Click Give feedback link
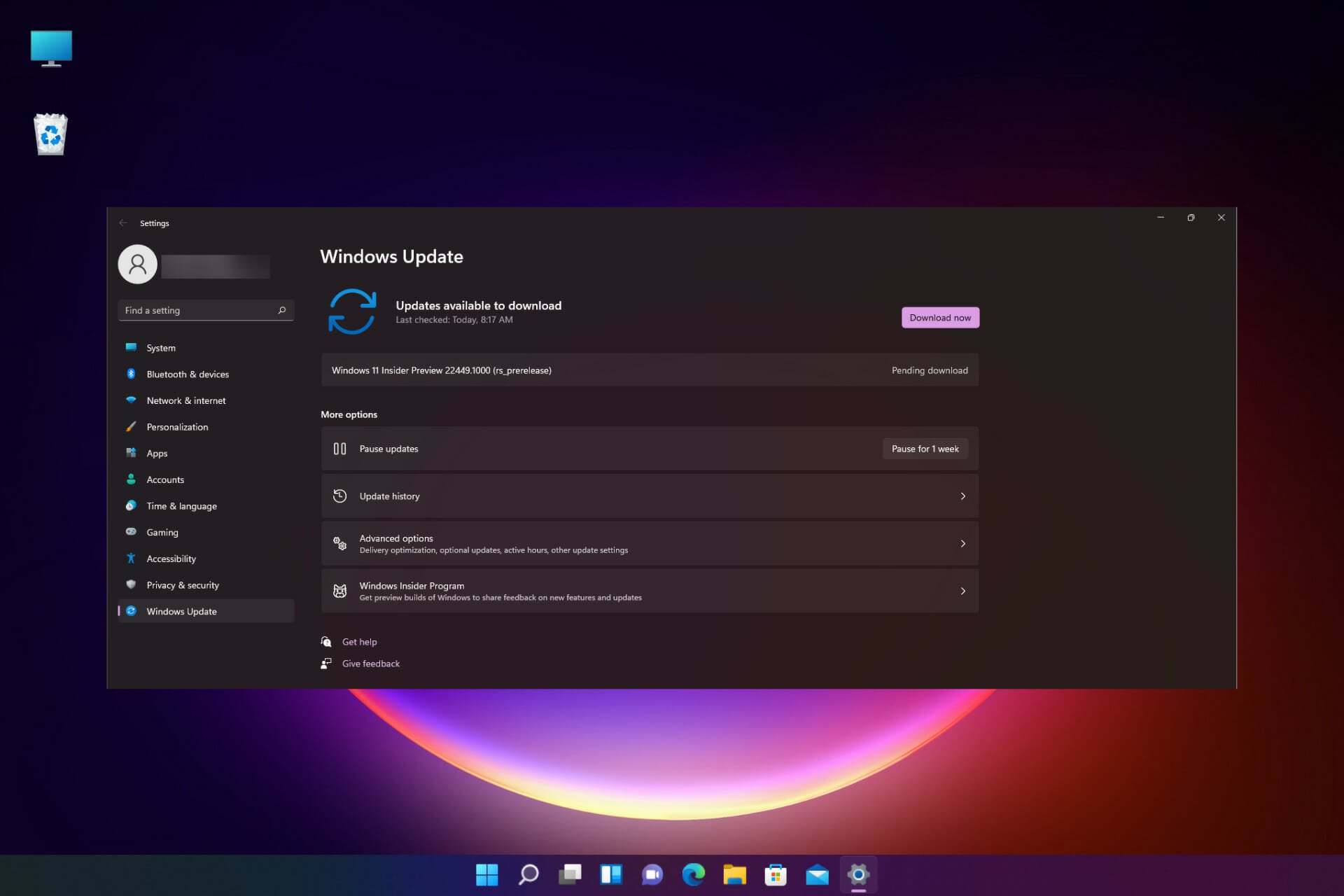The width and height of the screenshot is (1344, 896). pyautogui.click(x=370, y=662)
